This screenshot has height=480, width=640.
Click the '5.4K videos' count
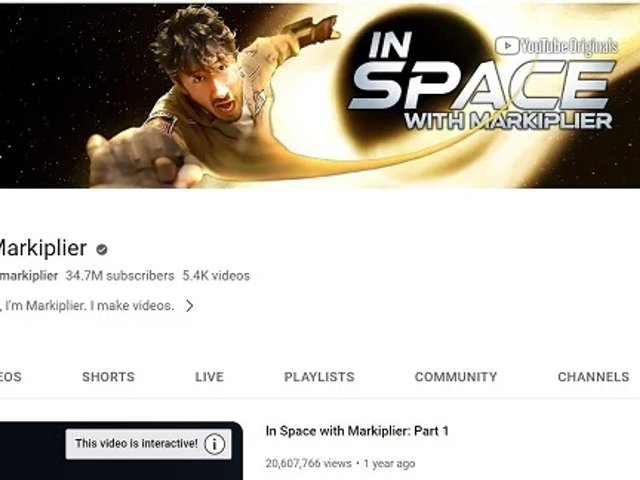pyautogui.click(x=216, y=276)
